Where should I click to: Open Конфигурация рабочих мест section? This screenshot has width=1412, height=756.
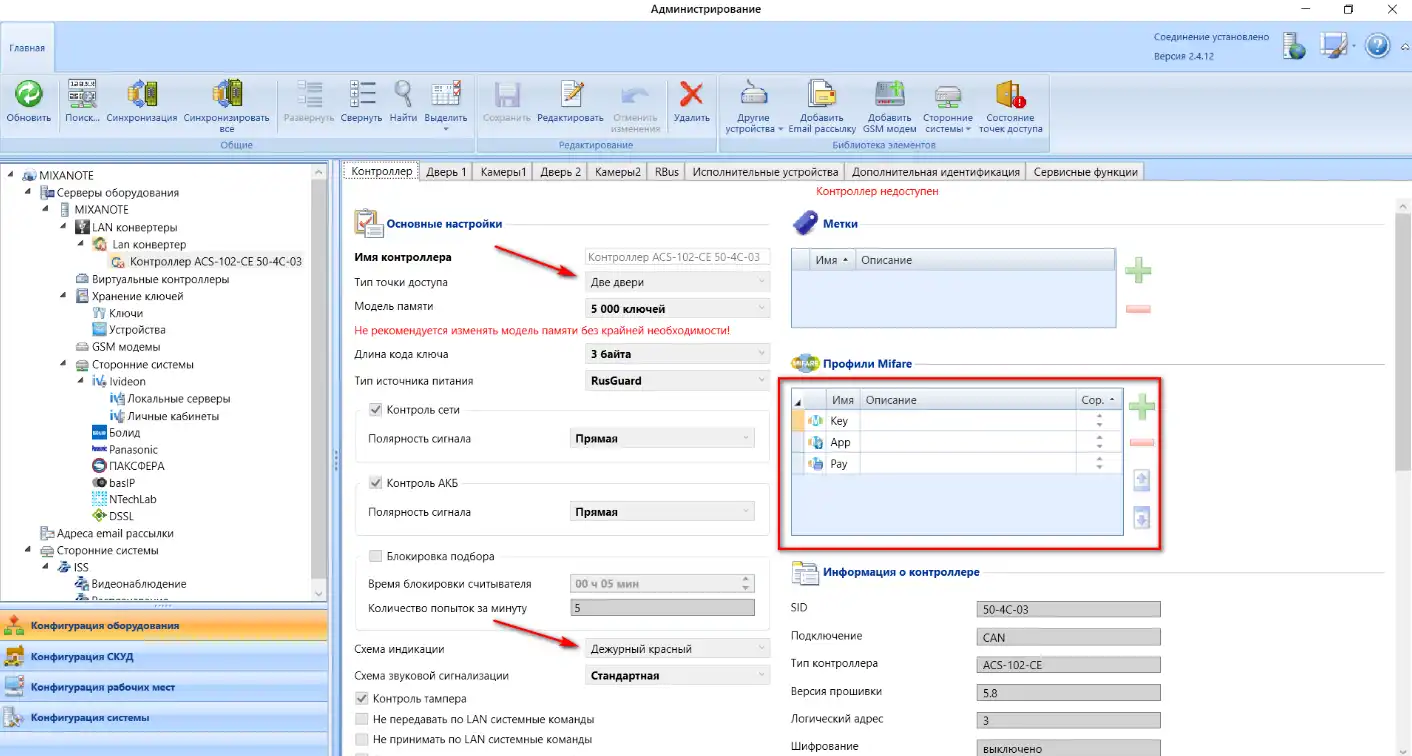(x=164, y=687)
